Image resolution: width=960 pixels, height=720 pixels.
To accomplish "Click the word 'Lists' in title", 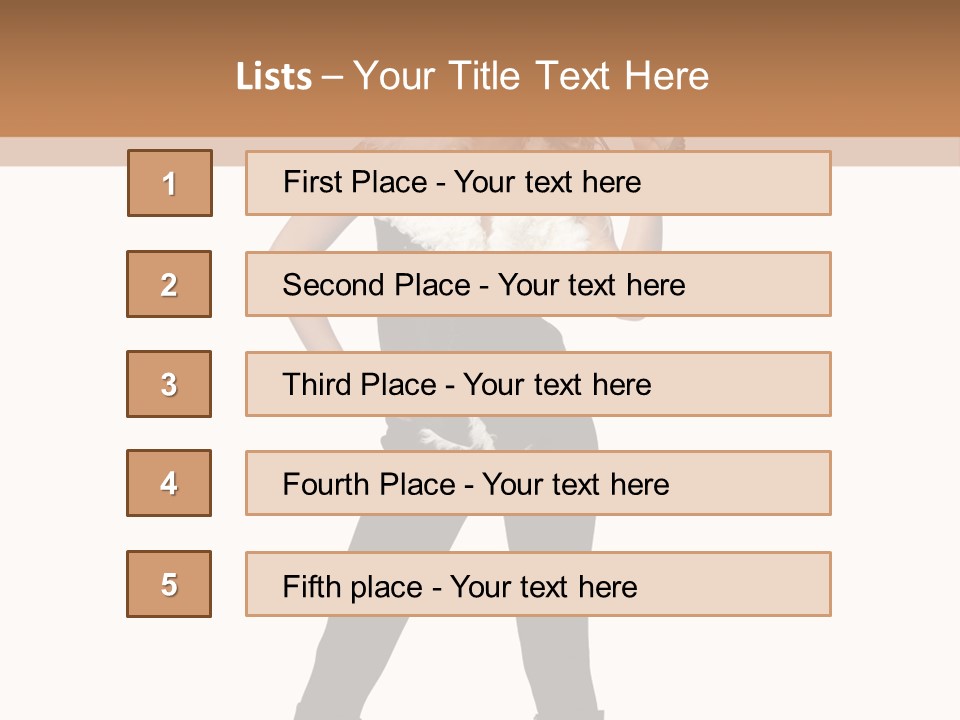I will click(x=274, y=77).
